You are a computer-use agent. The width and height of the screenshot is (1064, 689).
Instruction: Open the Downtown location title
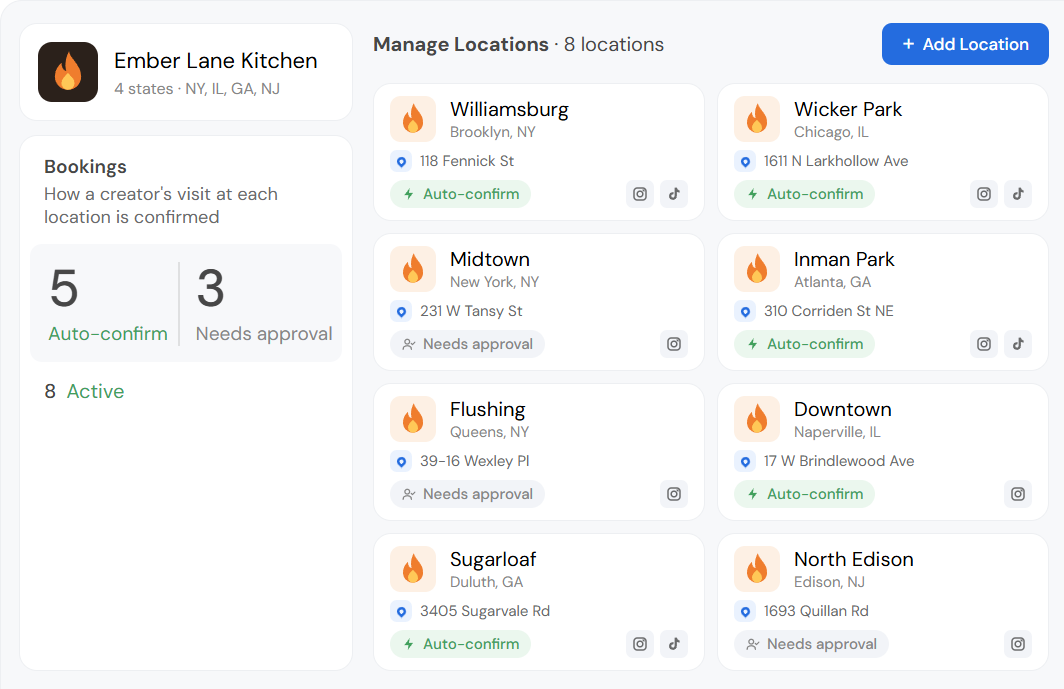click(x=843, y=409)
